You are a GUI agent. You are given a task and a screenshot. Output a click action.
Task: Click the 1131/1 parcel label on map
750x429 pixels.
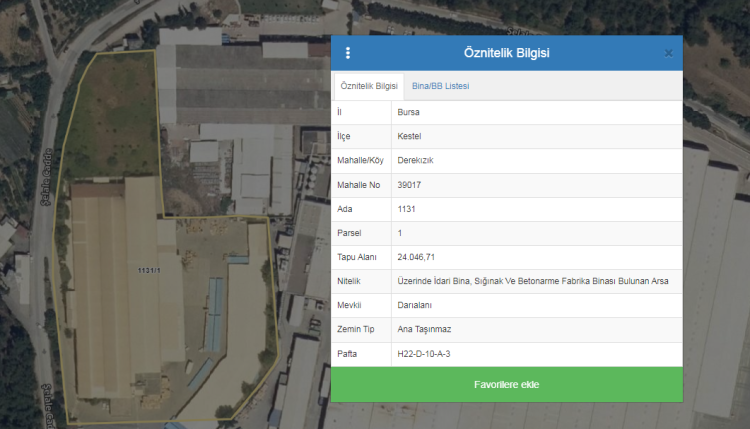click(149, 271)
